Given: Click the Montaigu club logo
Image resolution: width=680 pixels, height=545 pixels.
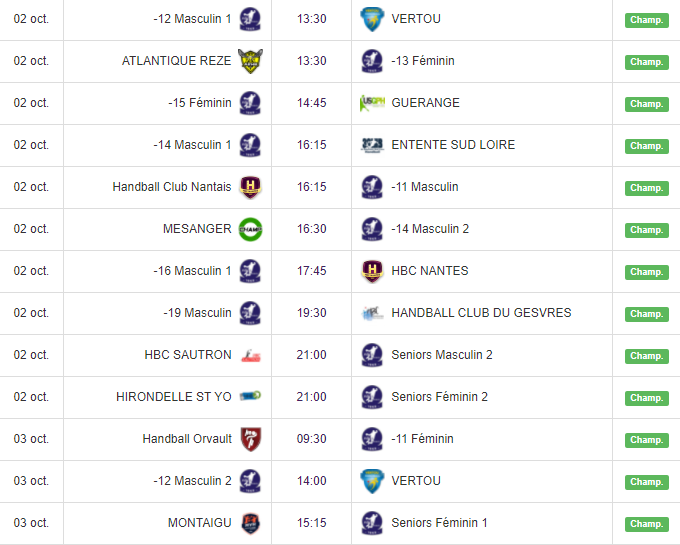Looking at the screenshot, I should 250,523.
